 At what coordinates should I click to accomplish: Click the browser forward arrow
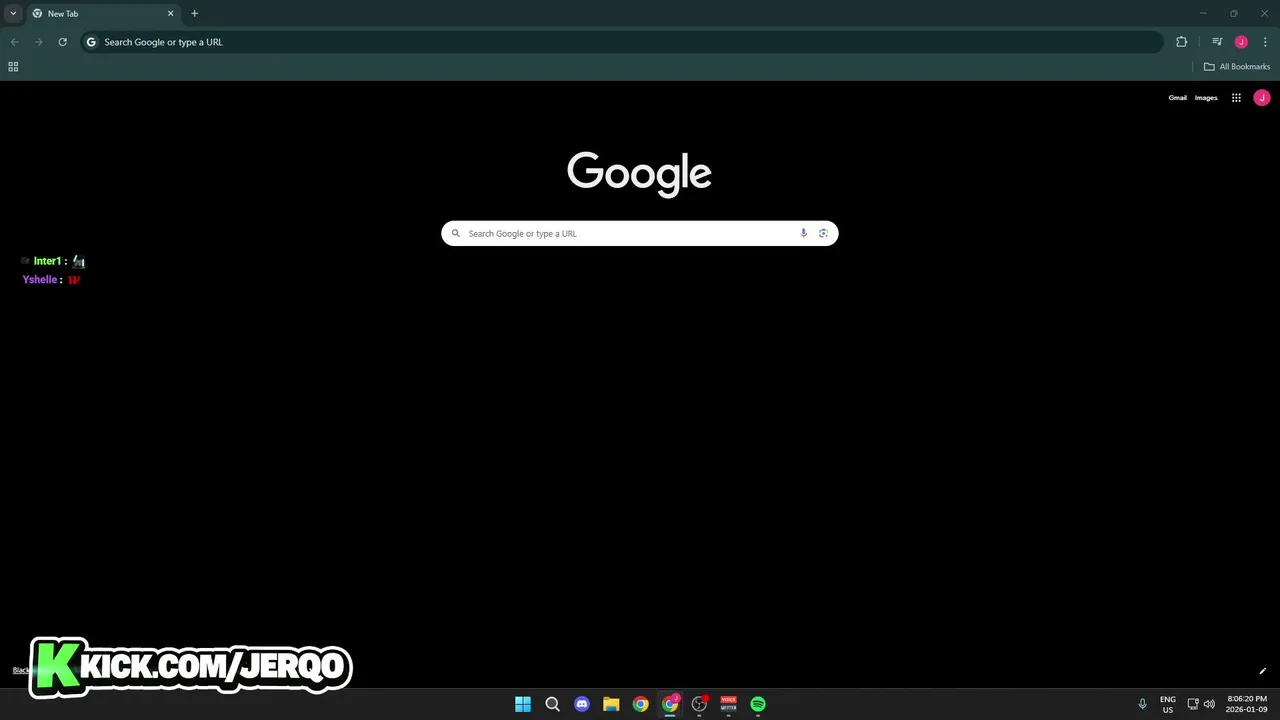pyautogui.click(x=38, y=42)
